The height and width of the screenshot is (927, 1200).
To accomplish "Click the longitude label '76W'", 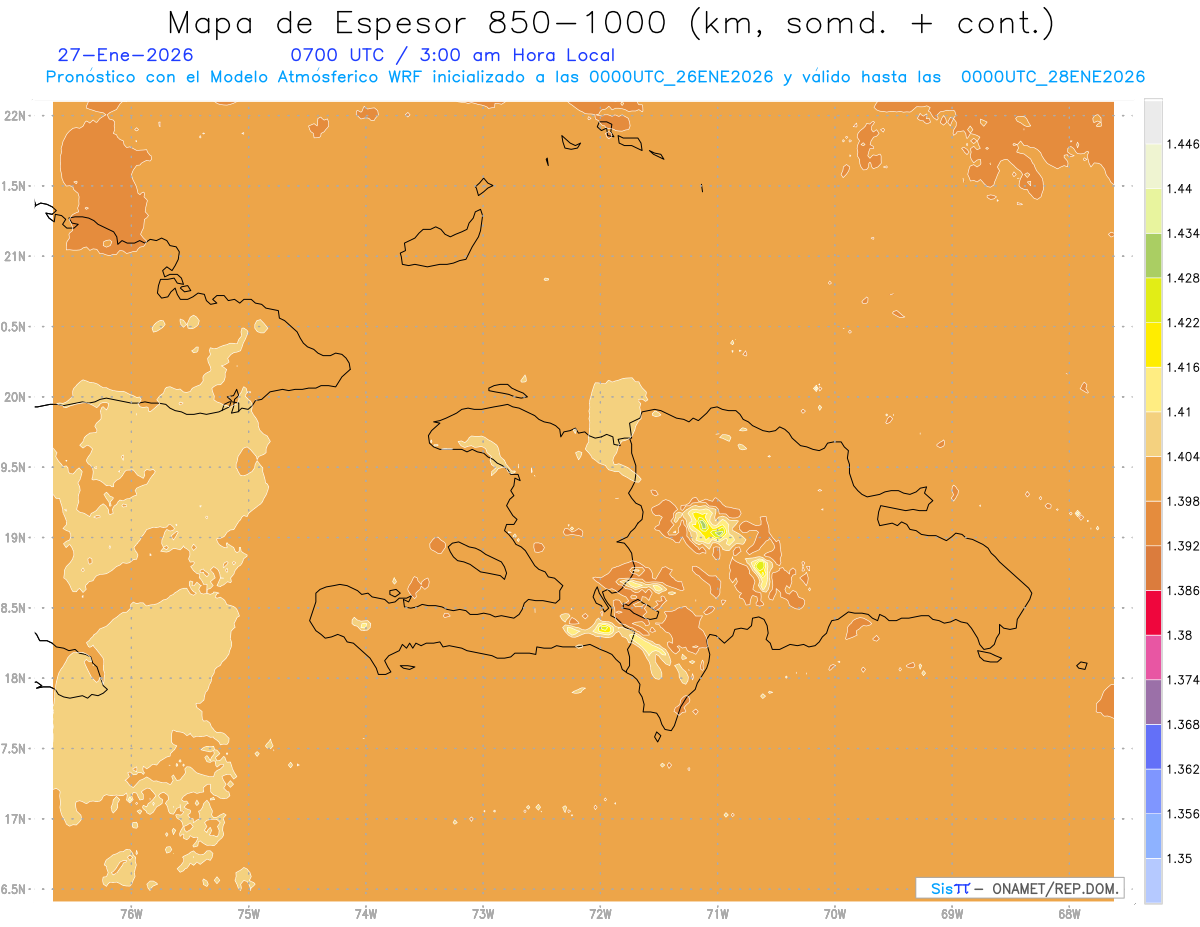I will pos(131,913).
